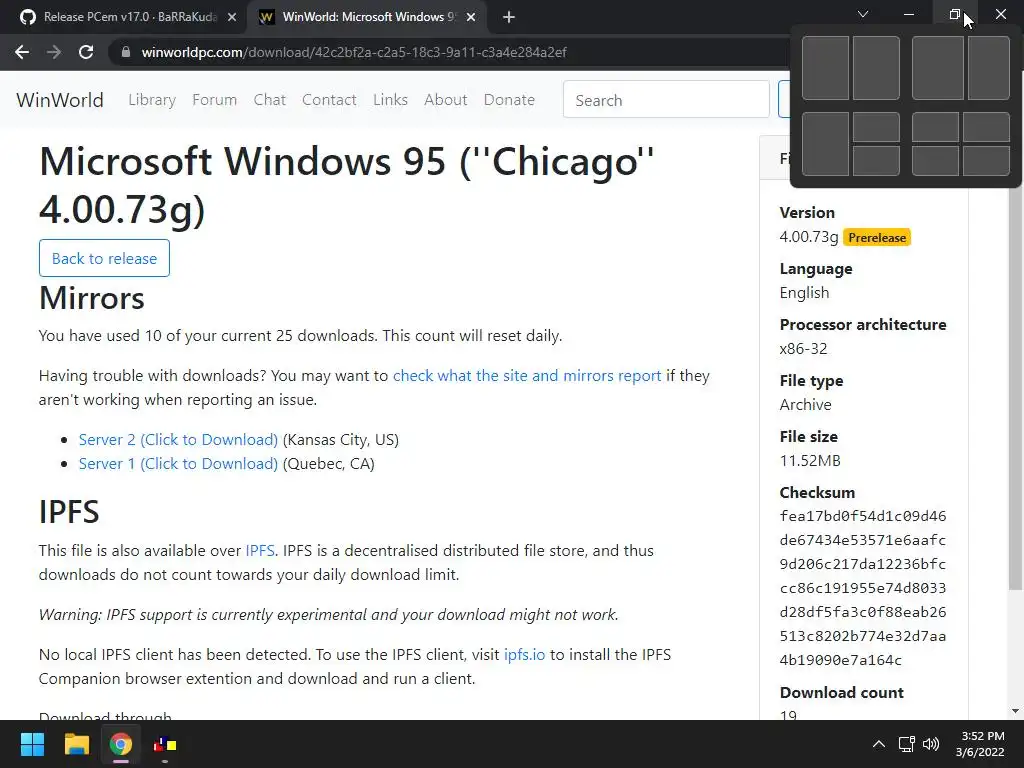Click the x86-32 architecture value
The width and height of the screenshot is (1024, 768).
click(x=803, y=349)
